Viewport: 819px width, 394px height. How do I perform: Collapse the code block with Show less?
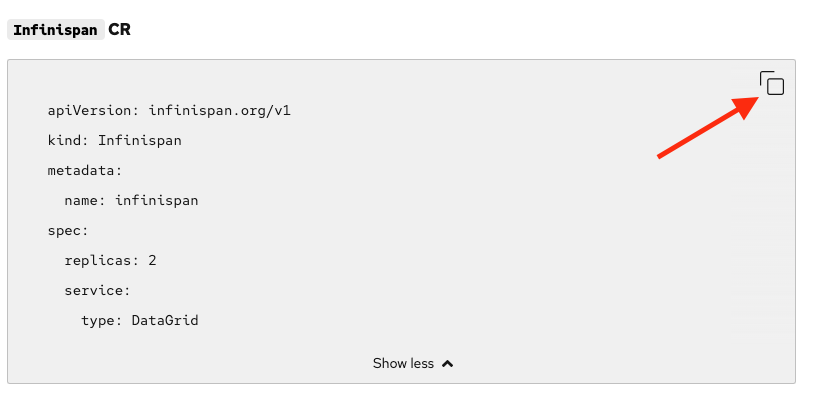pos(413,363)
